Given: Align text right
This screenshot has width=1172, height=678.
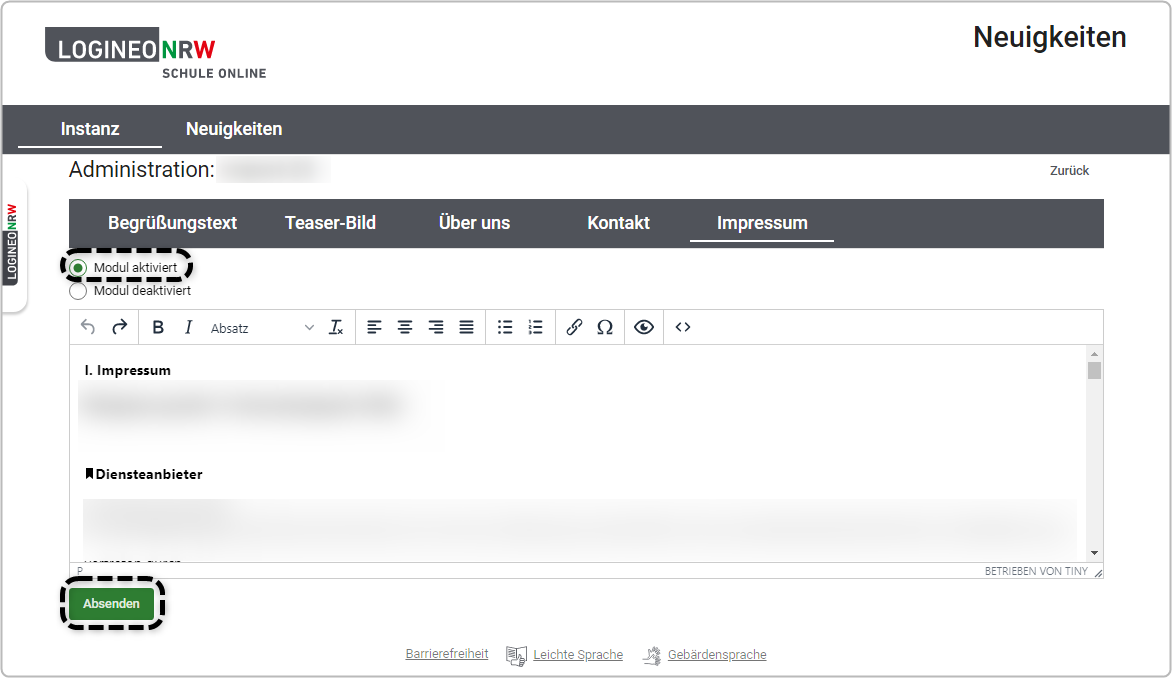Looking at the screenshot, I should (x=436, y=327).
